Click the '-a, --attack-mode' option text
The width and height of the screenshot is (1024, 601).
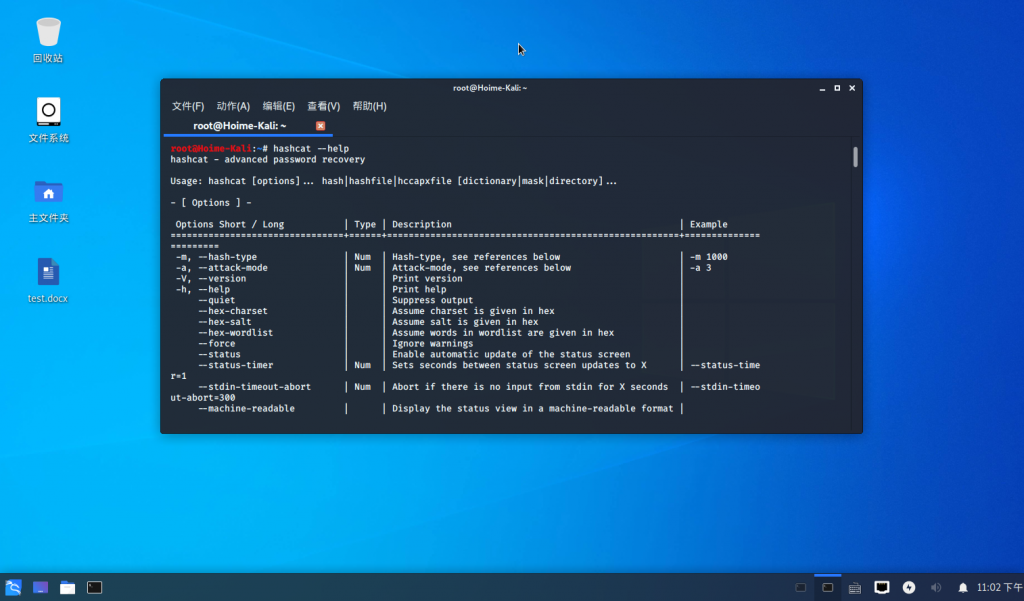pyautogui.click(x=221, y=268)
